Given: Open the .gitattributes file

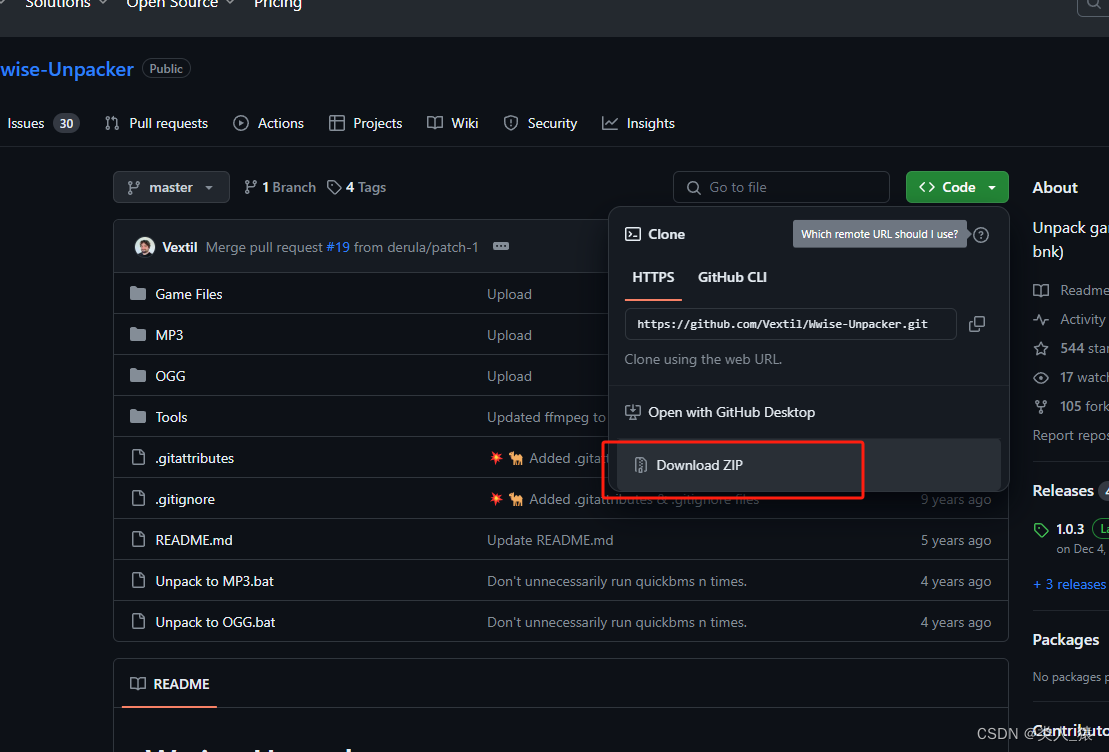Looking at the screenshot, I should [x=194, y=458].
